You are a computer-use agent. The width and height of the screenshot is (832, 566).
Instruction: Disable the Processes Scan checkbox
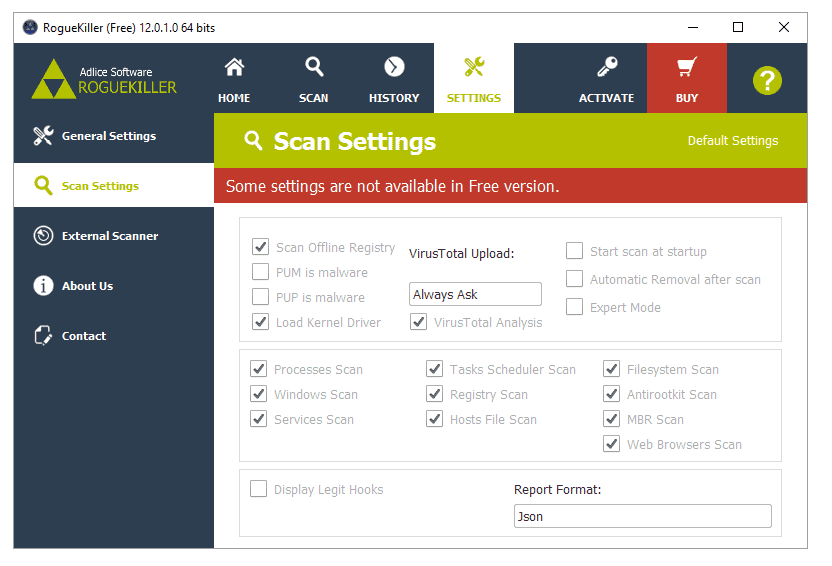click(259, 369)
